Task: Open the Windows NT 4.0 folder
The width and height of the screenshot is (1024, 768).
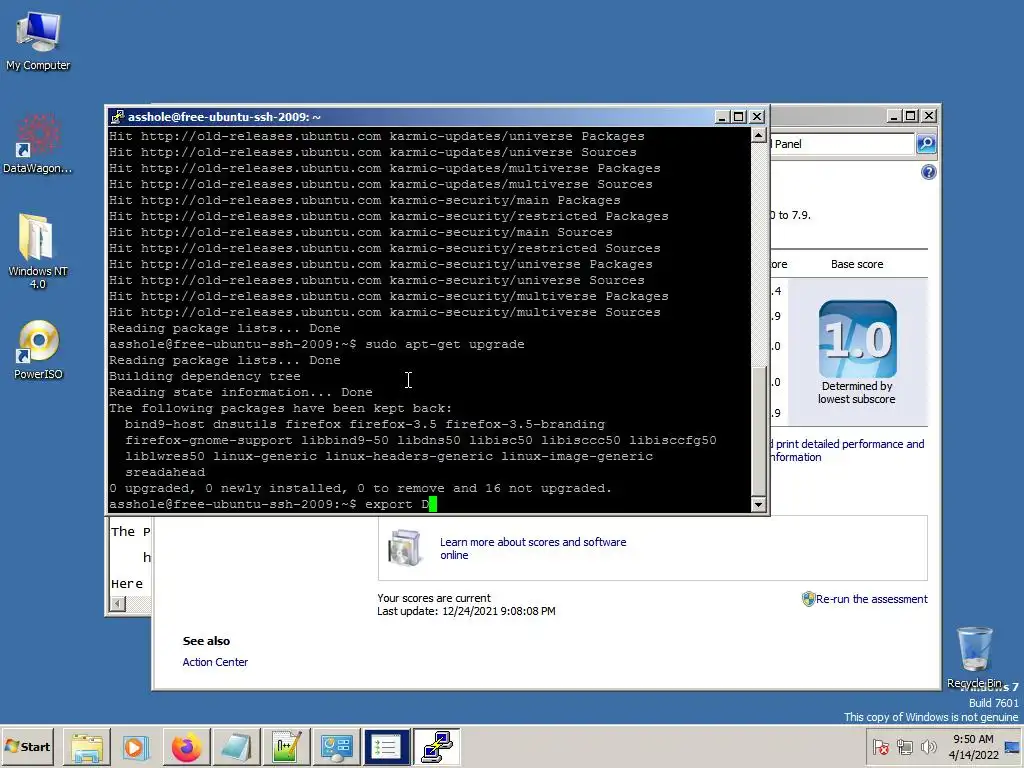Action: (38, 251)
